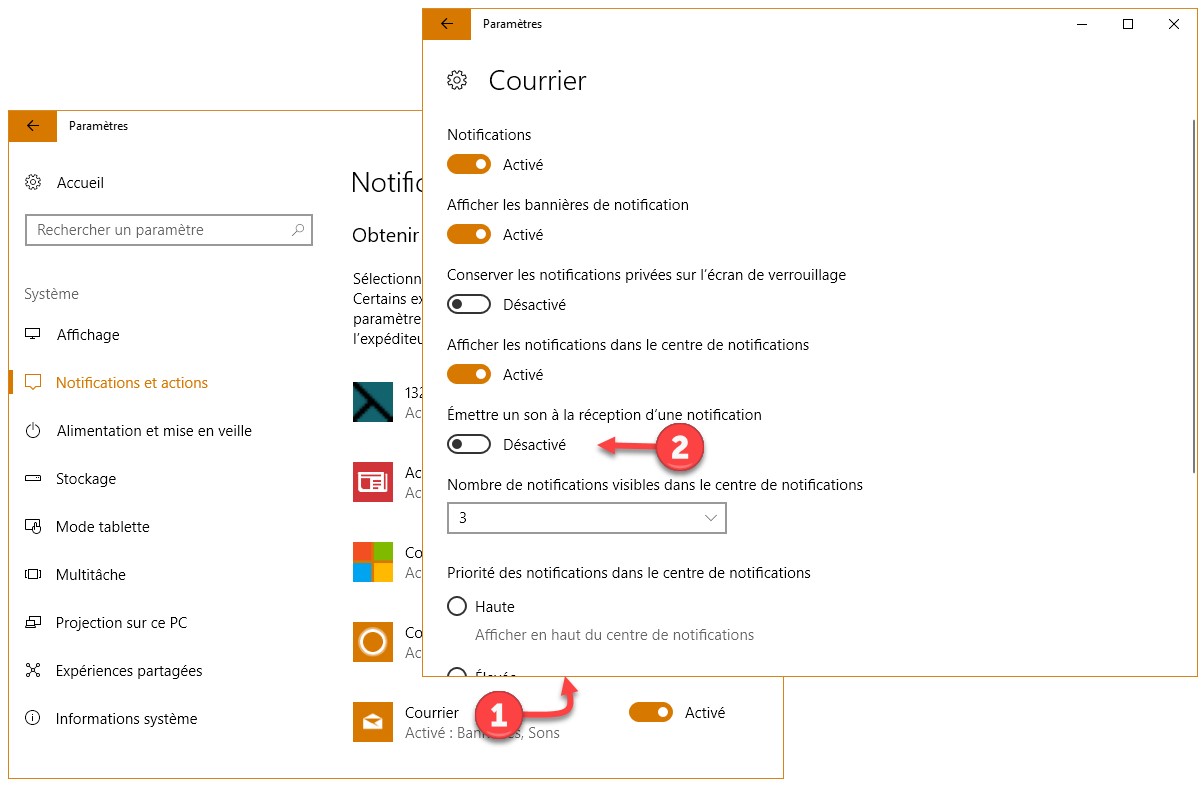This screenshot has width=1202, height=788.
Task: Toggle Afficher les bannières de notification
Action: tap(469, 234)
